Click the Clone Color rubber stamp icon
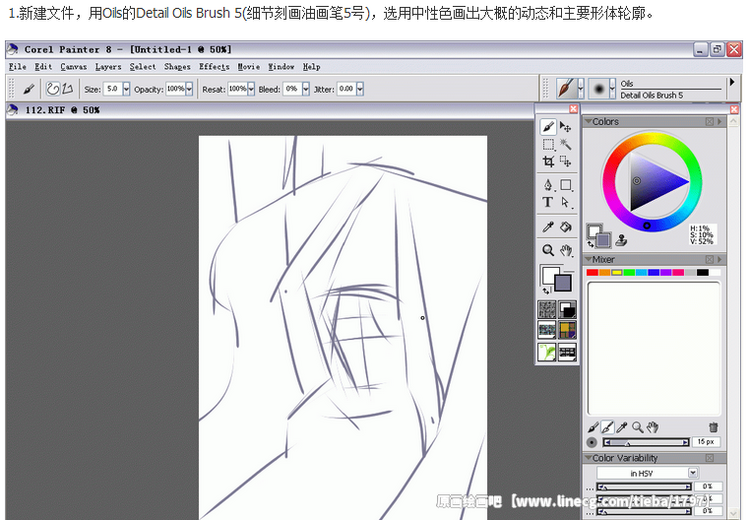Image resolution: width=750 pixels, height=520 pixels. pos(621,240)
